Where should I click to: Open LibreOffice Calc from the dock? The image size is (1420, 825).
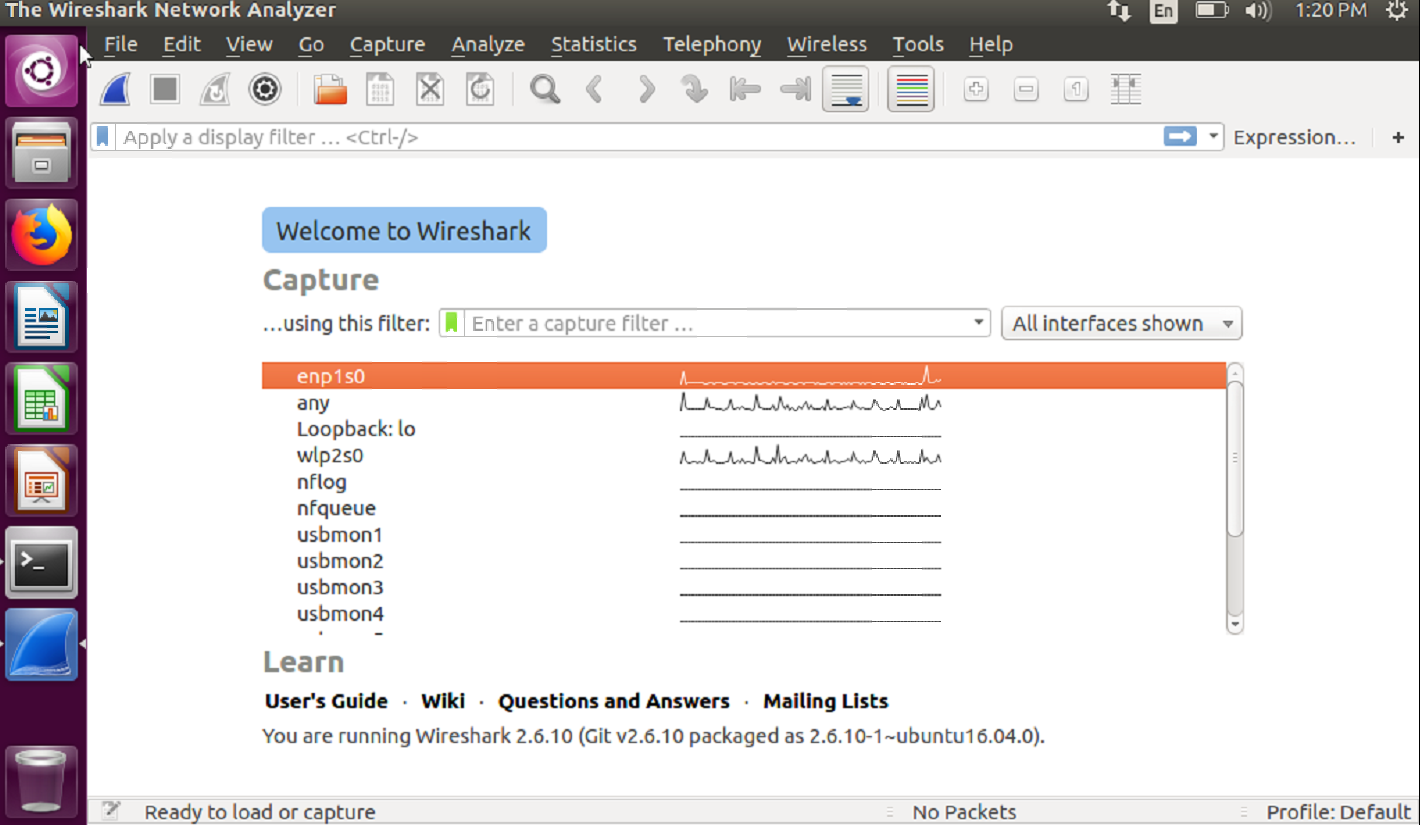click(42, 399)
